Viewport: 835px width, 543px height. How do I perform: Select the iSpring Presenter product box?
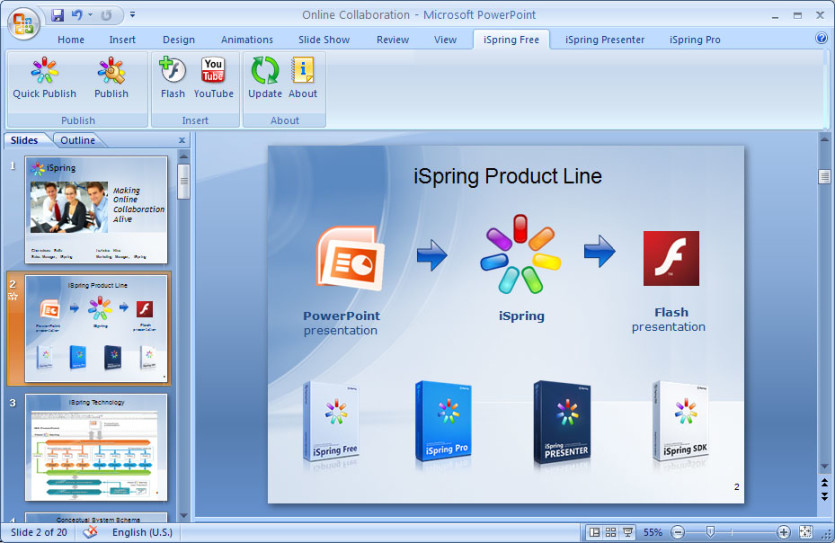562,422
